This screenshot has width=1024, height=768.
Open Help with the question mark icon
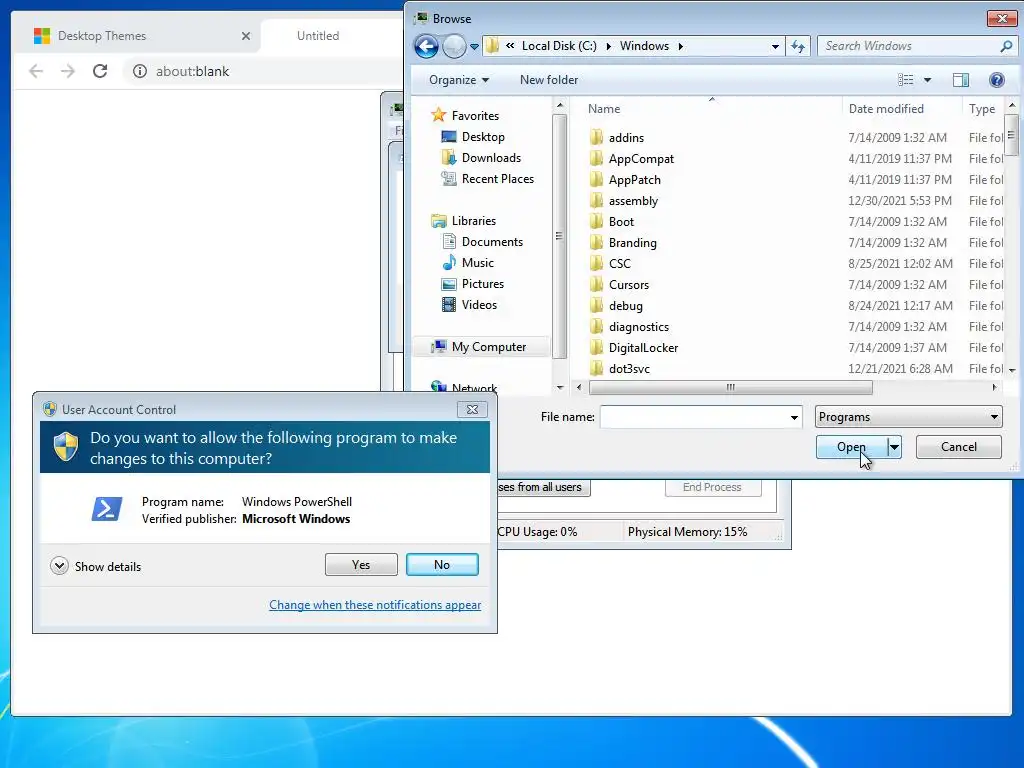click(997, 80)
